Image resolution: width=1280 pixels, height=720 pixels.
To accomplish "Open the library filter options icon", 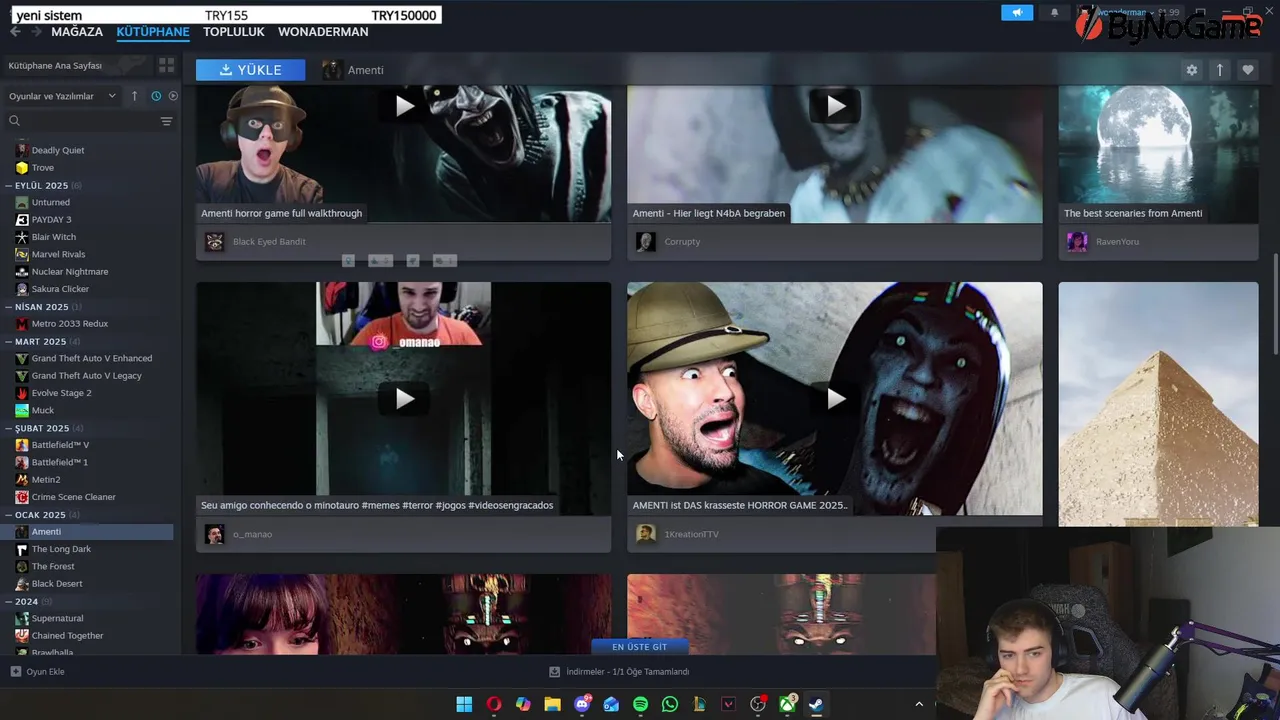I will (x=166, y=121).
